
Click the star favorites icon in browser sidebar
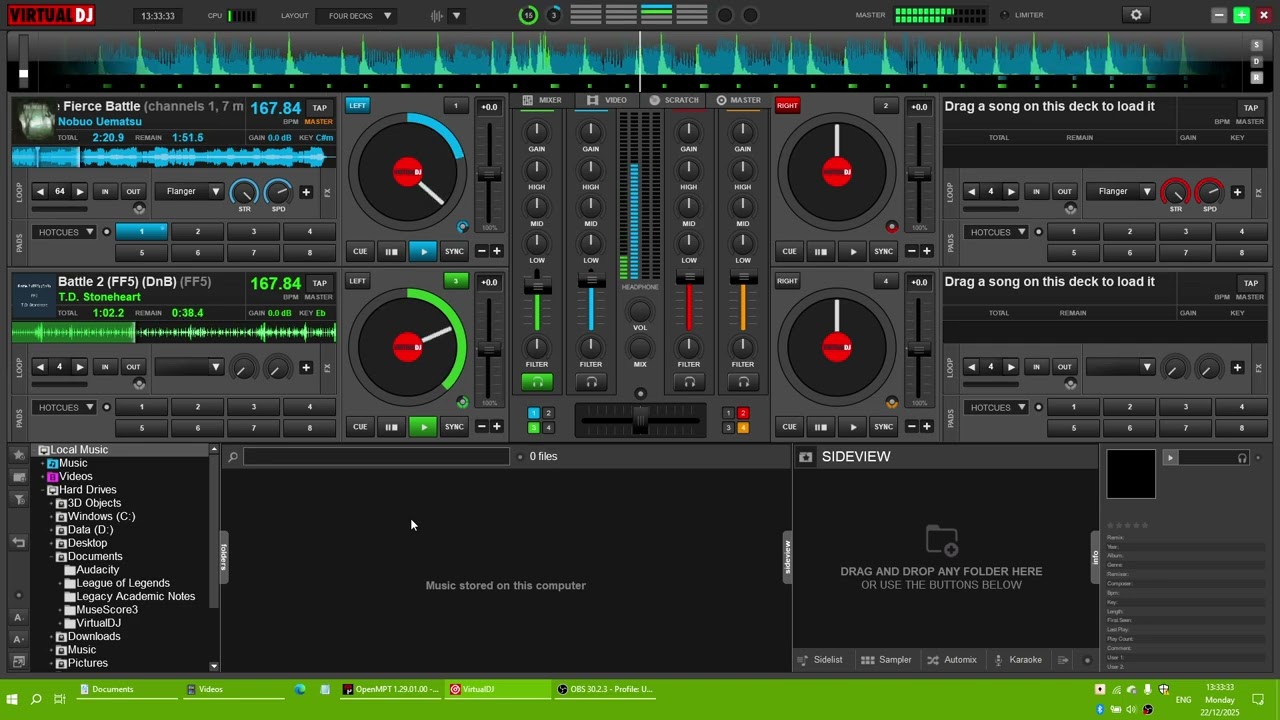(18, 455)
